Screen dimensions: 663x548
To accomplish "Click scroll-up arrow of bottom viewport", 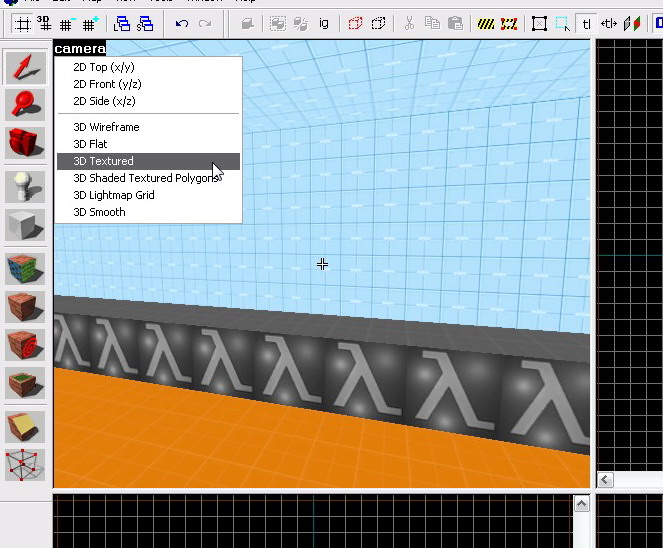I will [x=581, y=504].
